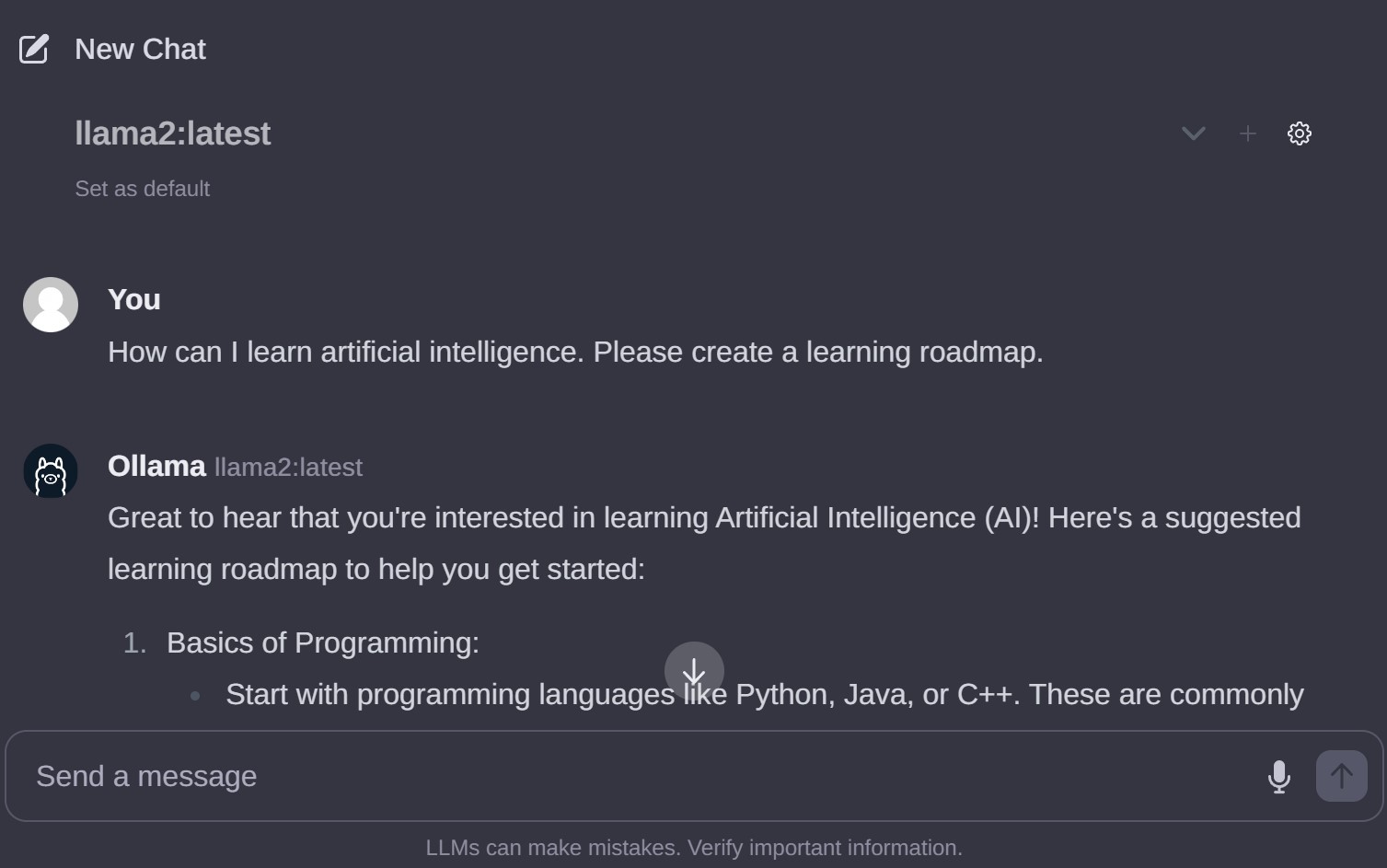Send the message with the up-arrow button
Viewport: 1387px width, 868px height.
click(x=1341, y=776)
